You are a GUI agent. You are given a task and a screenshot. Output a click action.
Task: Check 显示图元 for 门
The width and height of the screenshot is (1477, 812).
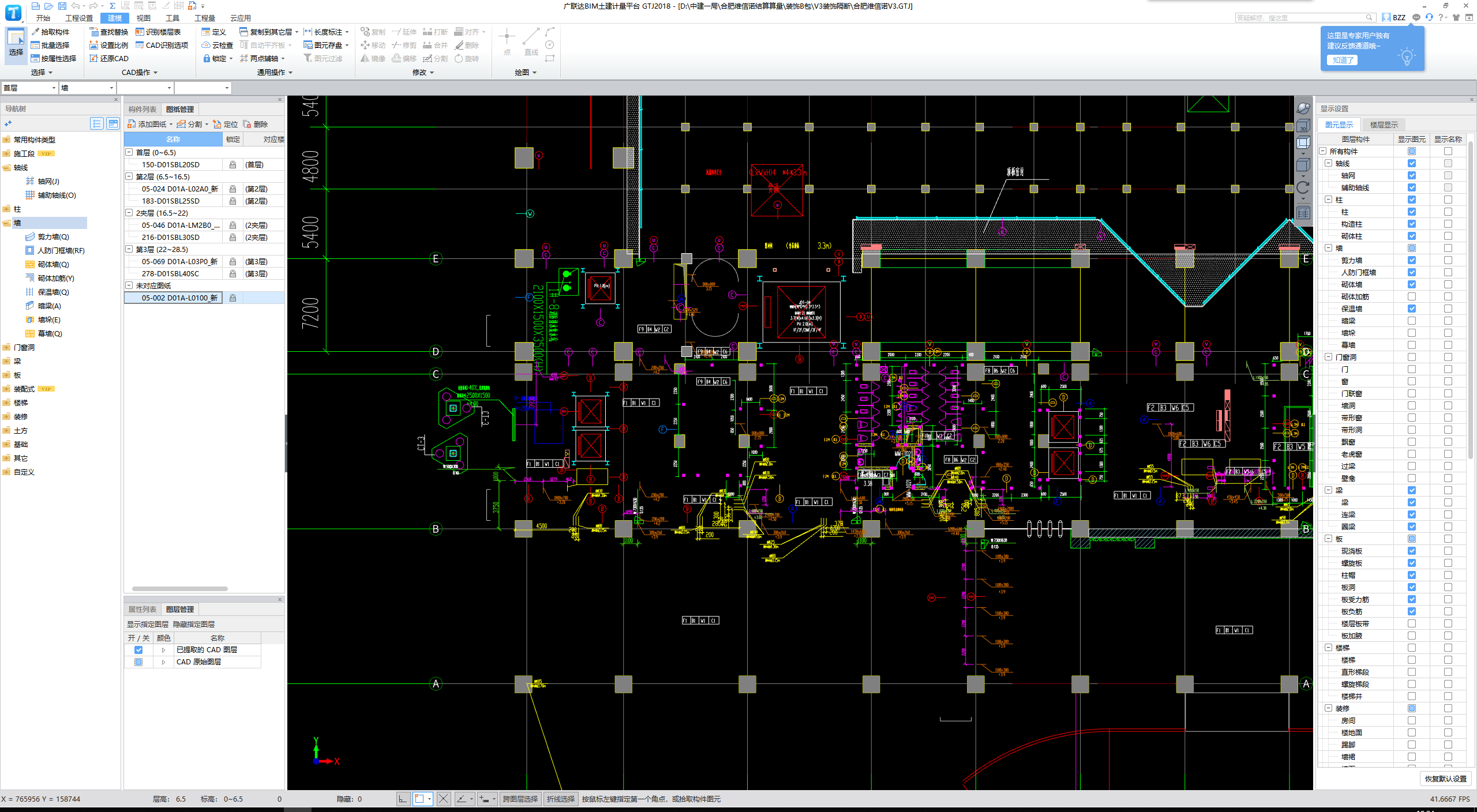tap(1412, 369)
